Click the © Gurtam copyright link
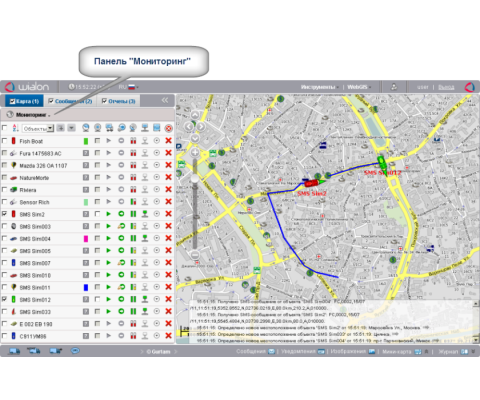Image resolution: width=480 pixels, height=400 pixels. pyautogui.click(x=159, y=351)
